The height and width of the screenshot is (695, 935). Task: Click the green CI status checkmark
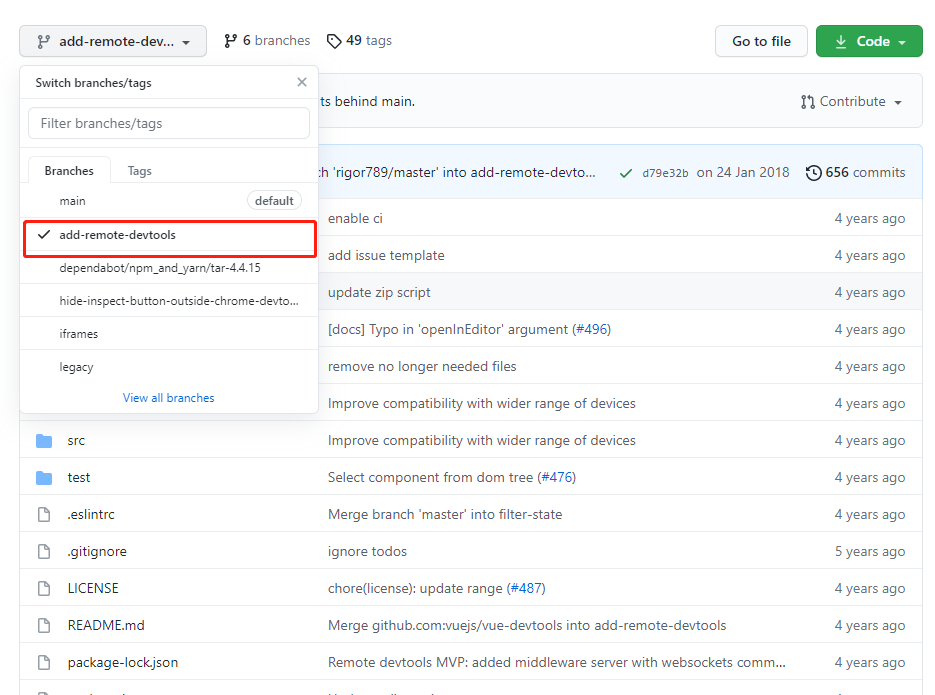(626, 173)
